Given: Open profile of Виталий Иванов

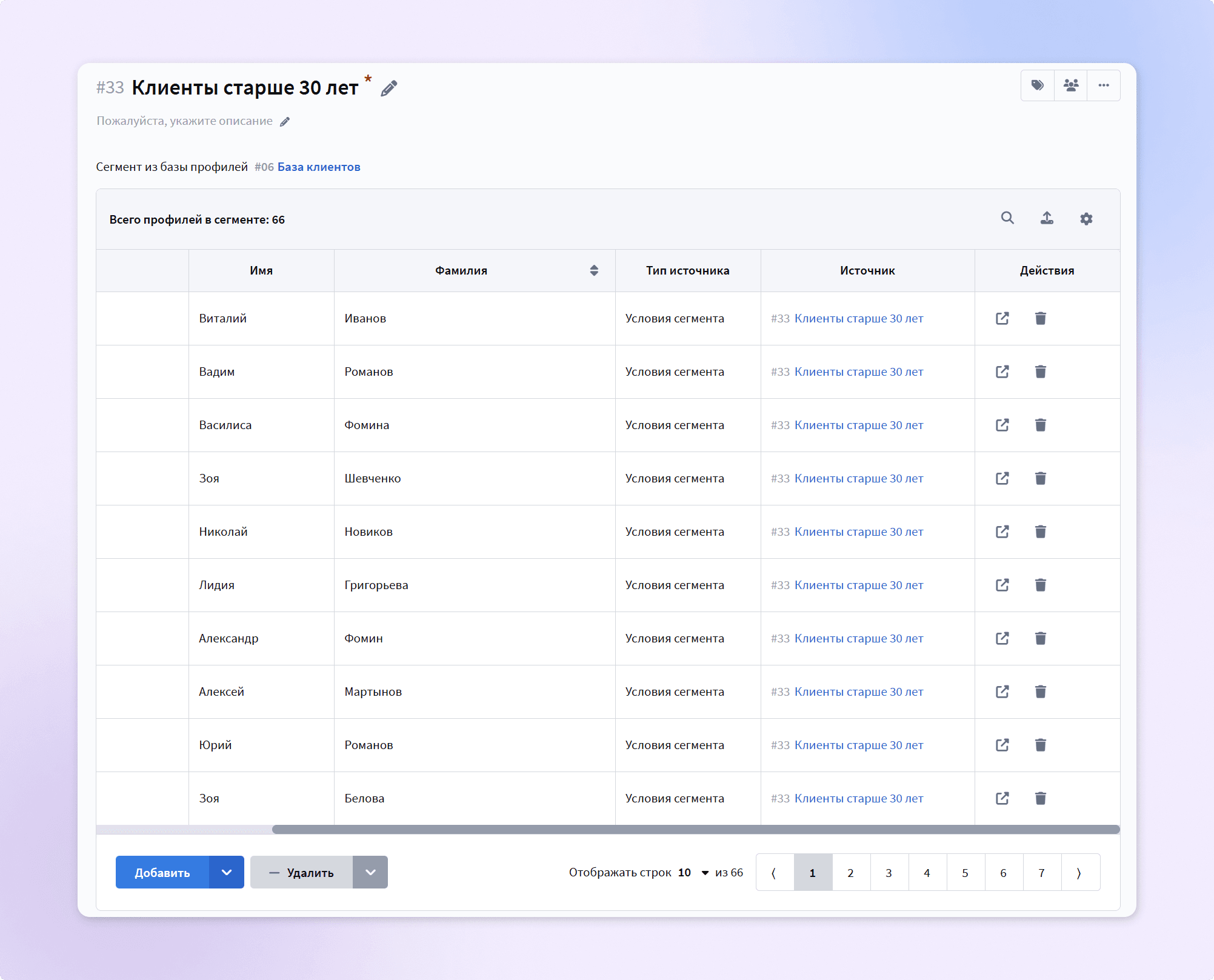Looking at the screenshot, I should point(1002,318).
